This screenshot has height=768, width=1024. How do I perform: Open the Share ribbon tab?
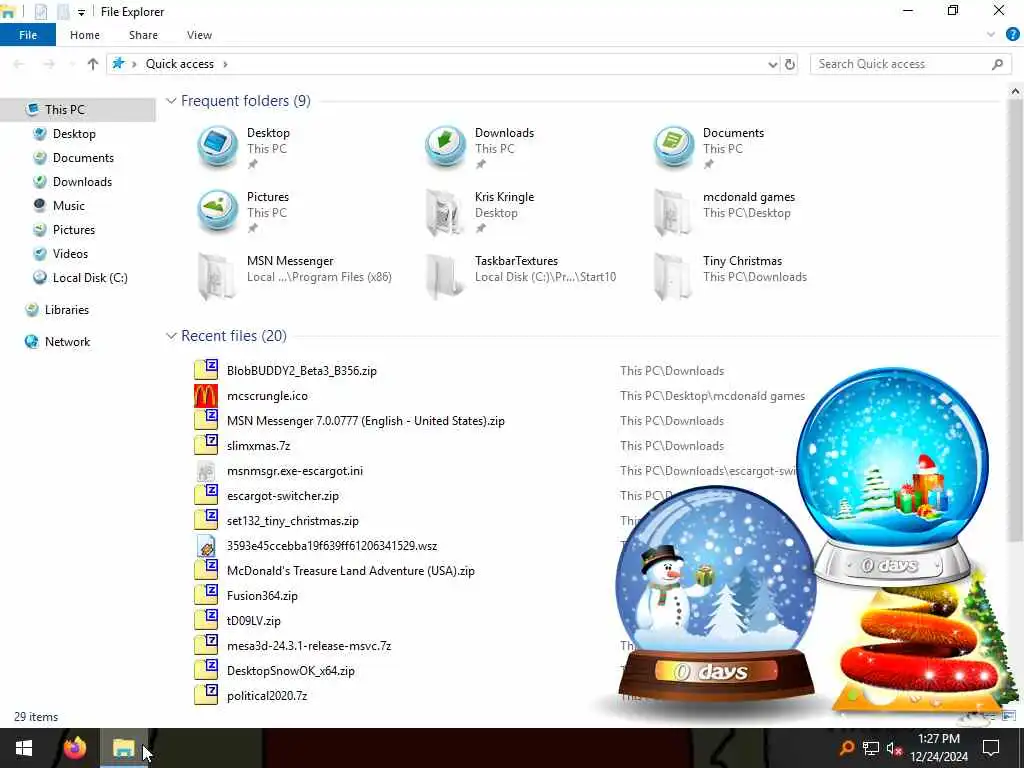143,35
